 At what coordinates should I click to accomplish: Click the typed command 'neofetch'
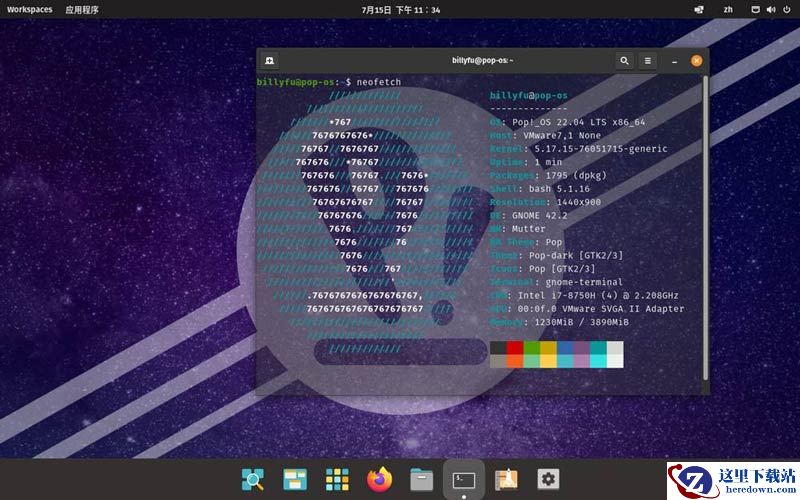pos(379,82)
